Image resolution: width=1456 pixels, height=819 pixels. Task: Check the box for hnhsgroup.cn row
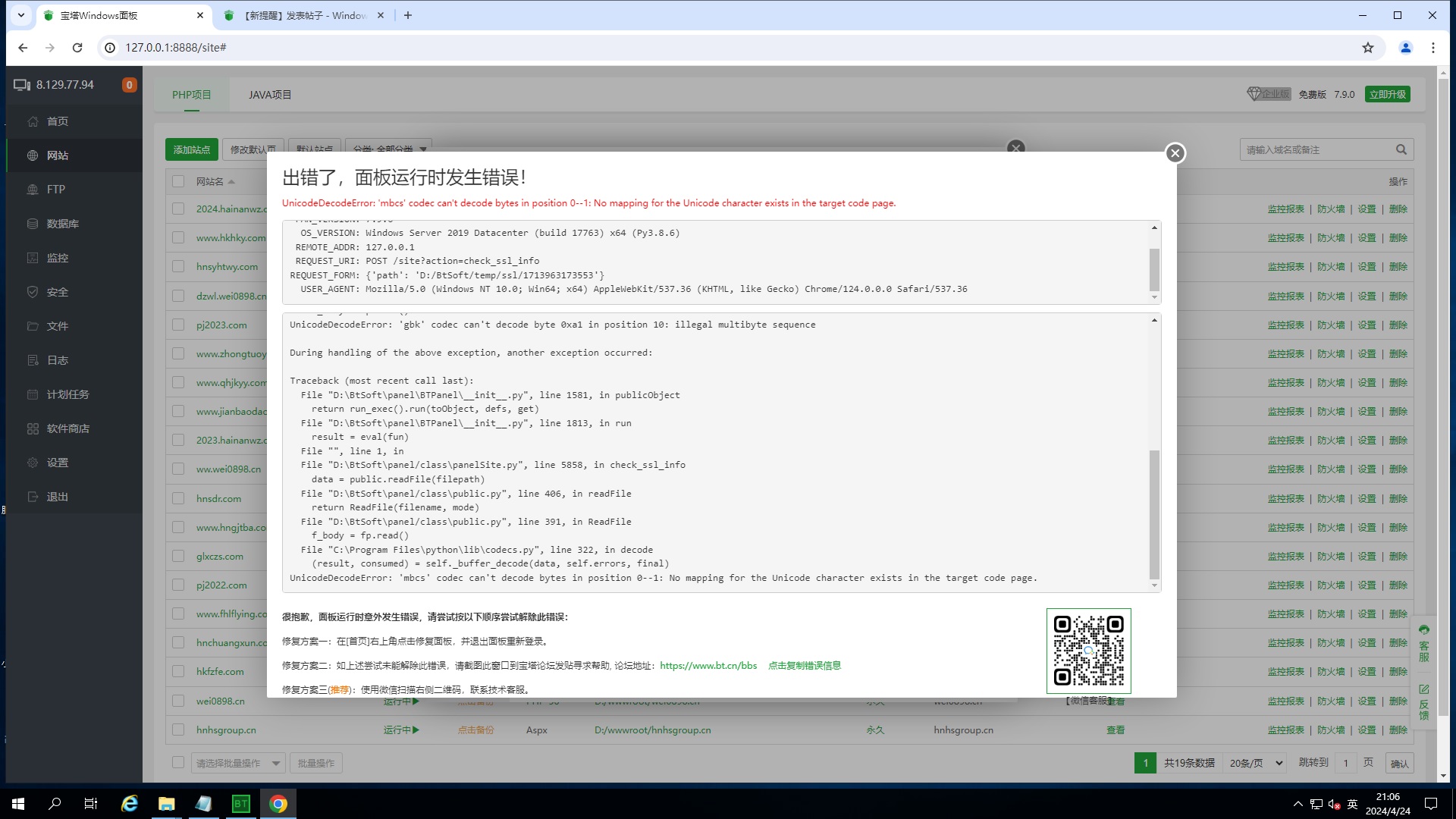click(x=178, y=730)
